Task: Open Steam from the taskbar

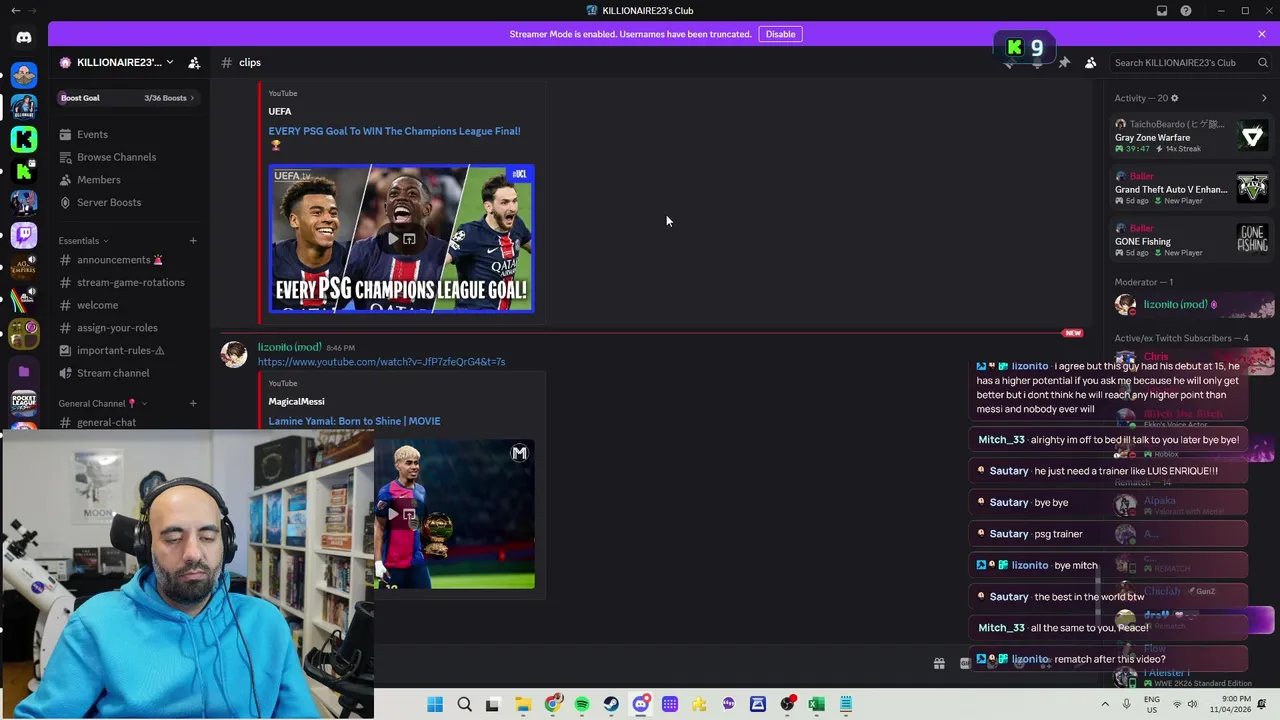Action: (611, 705)
